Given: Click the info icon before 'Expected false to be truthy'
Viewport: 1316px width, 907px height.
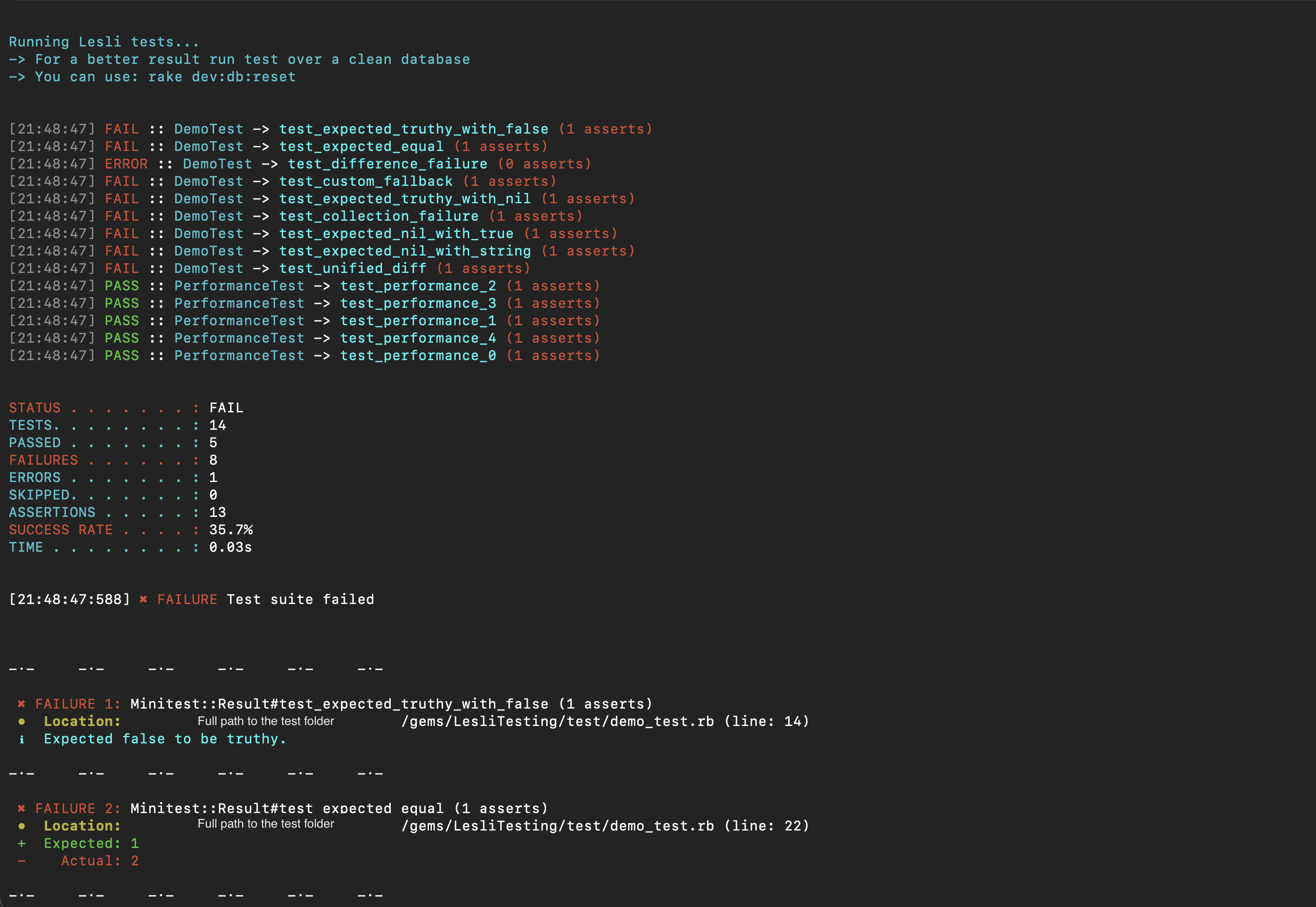Looking at the screenshot, I should point(22,740).
